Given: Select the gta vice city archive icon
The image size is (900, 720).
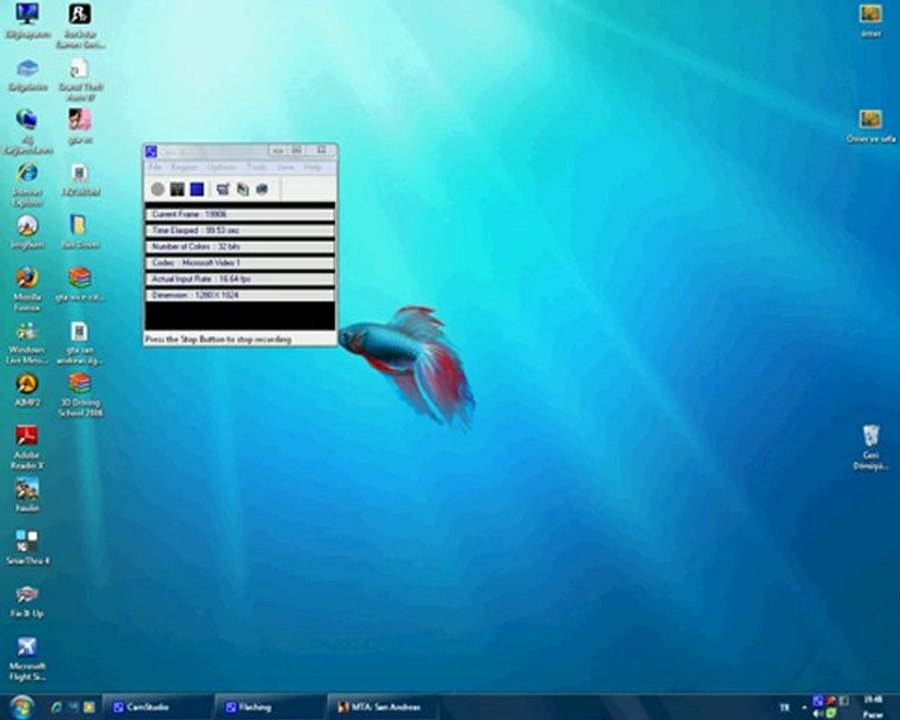Looking at the screenshot, I should pyautogui.click(x=80, y=284).
